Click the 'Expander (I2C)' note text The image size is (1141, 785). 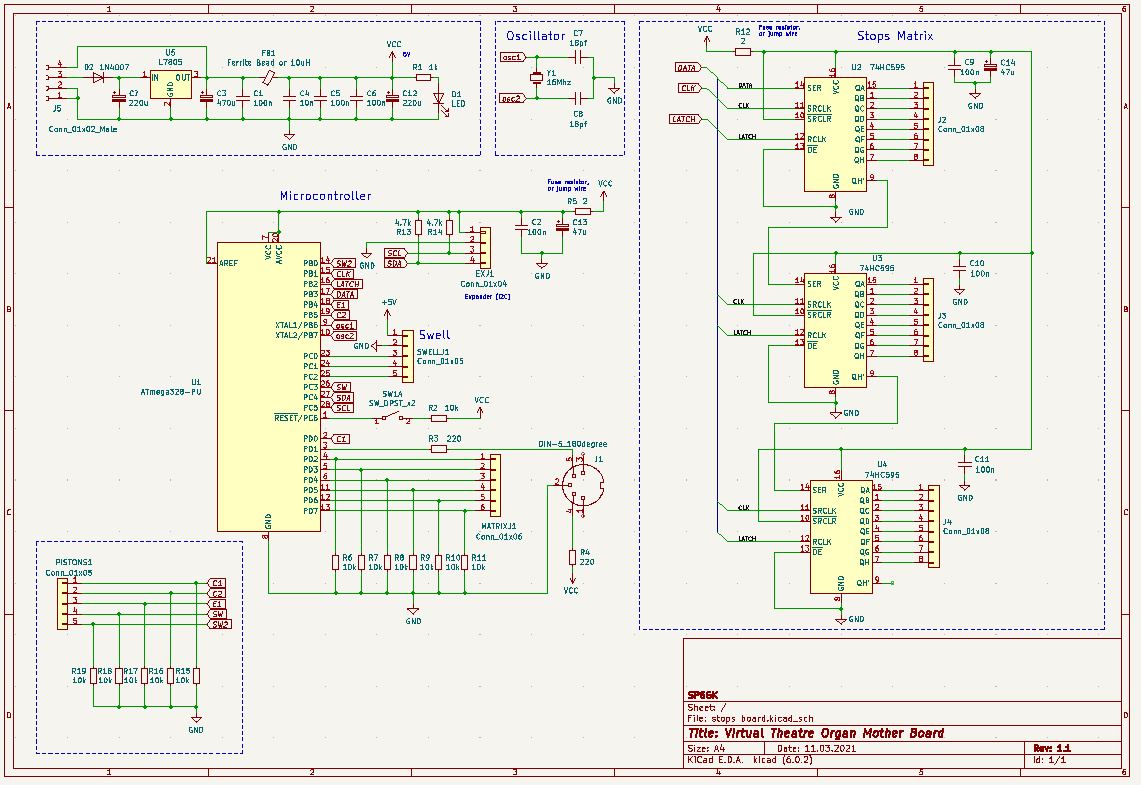pyautogui.click(x=487, y=296)
